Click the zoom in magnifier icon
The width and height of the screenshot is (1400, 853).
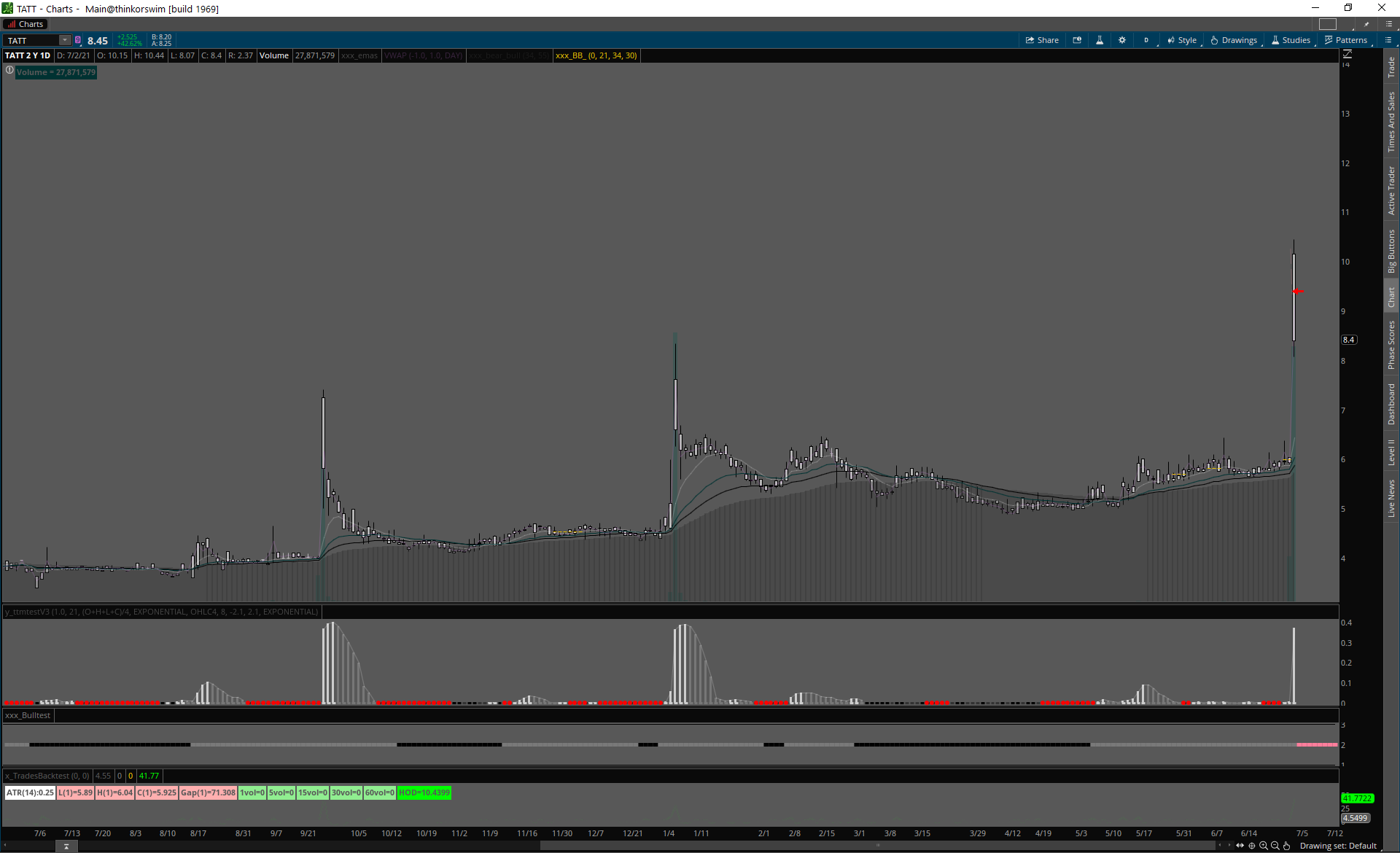[x=1264, y=846]
